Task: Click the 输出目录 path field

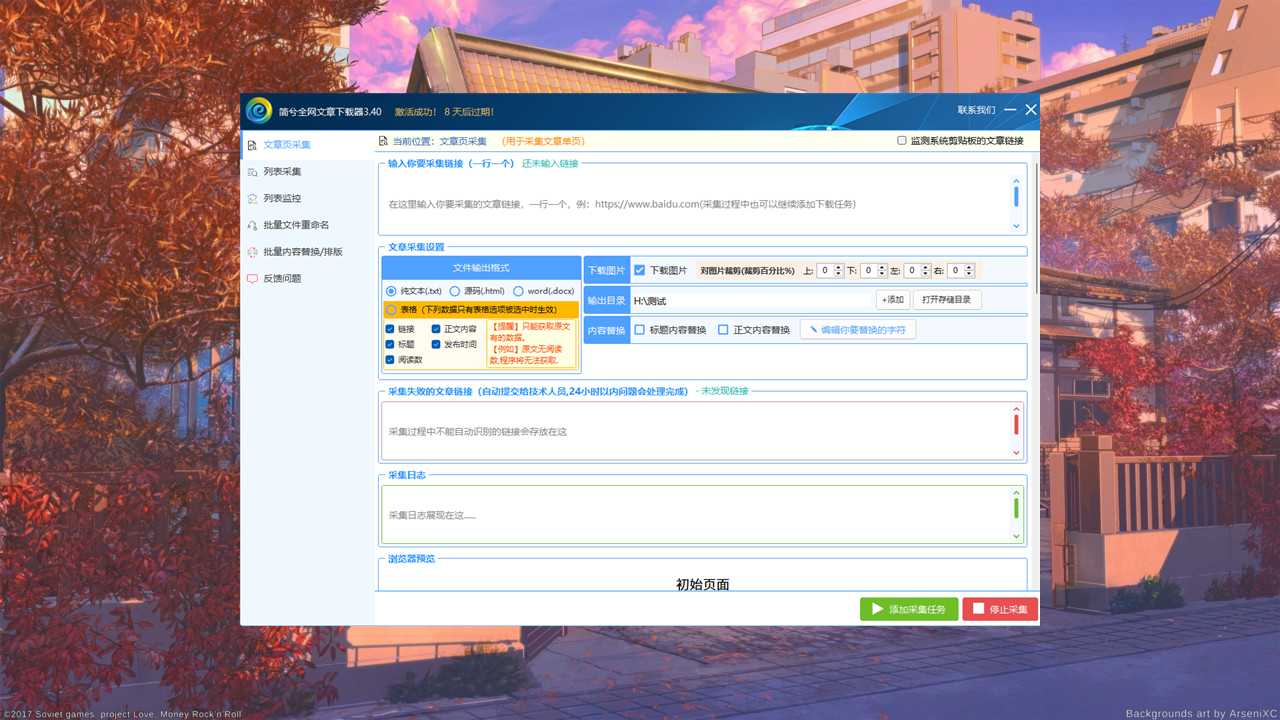Action: point(750,300)
